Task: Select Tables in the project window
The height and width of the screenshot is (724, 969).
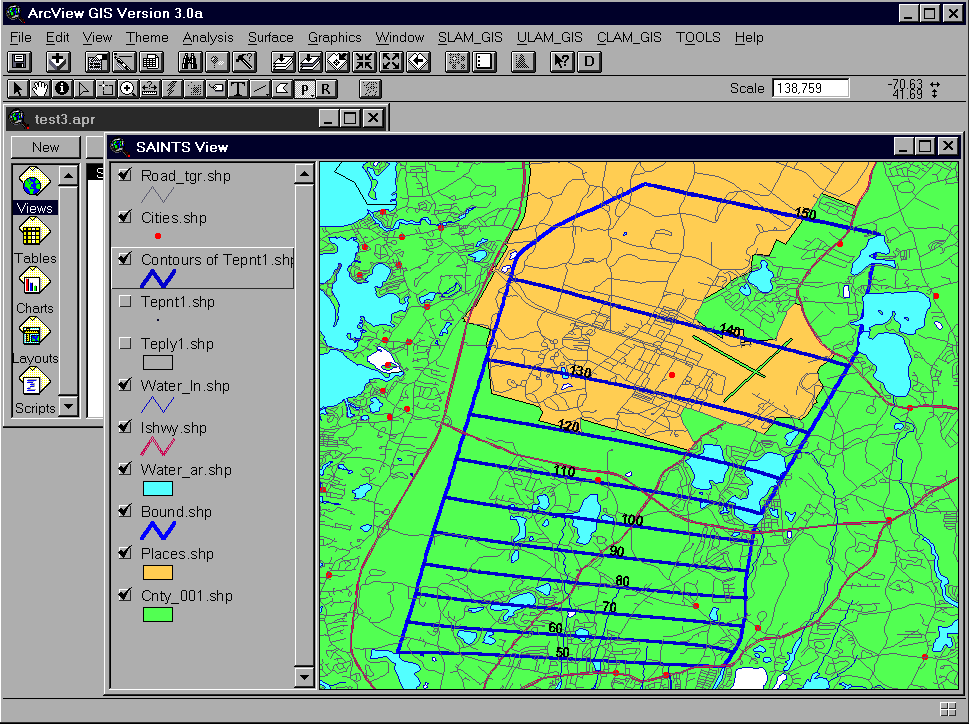Action: pos(35,242)
